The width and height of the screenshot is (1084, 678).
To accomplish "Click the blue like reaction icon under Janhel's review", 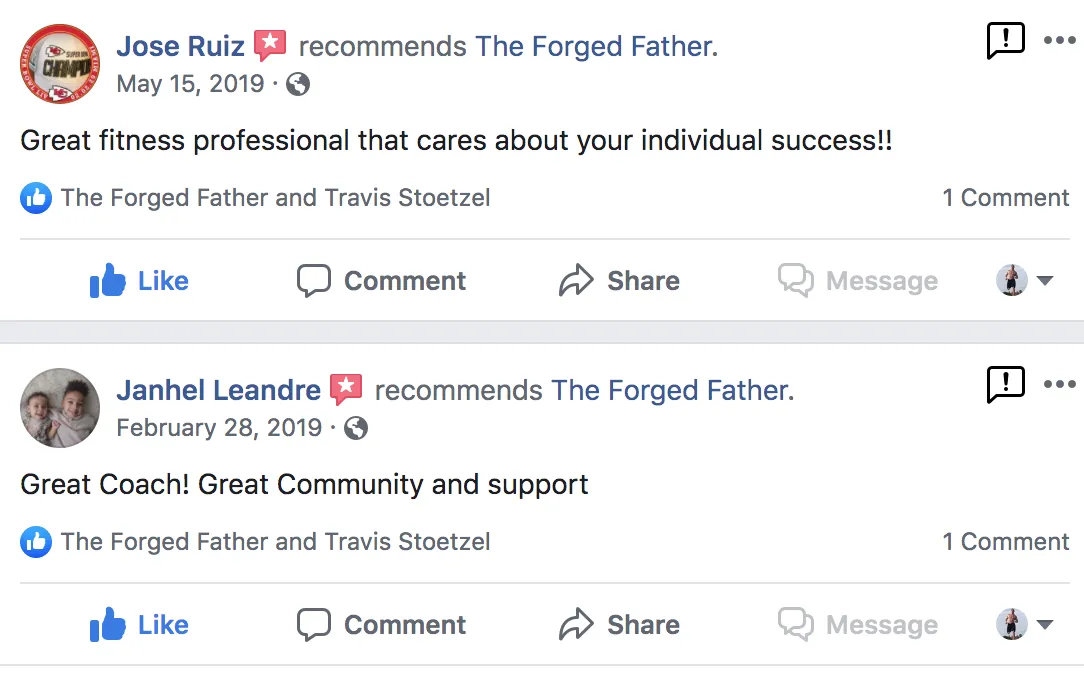I will tap(35, 542).
